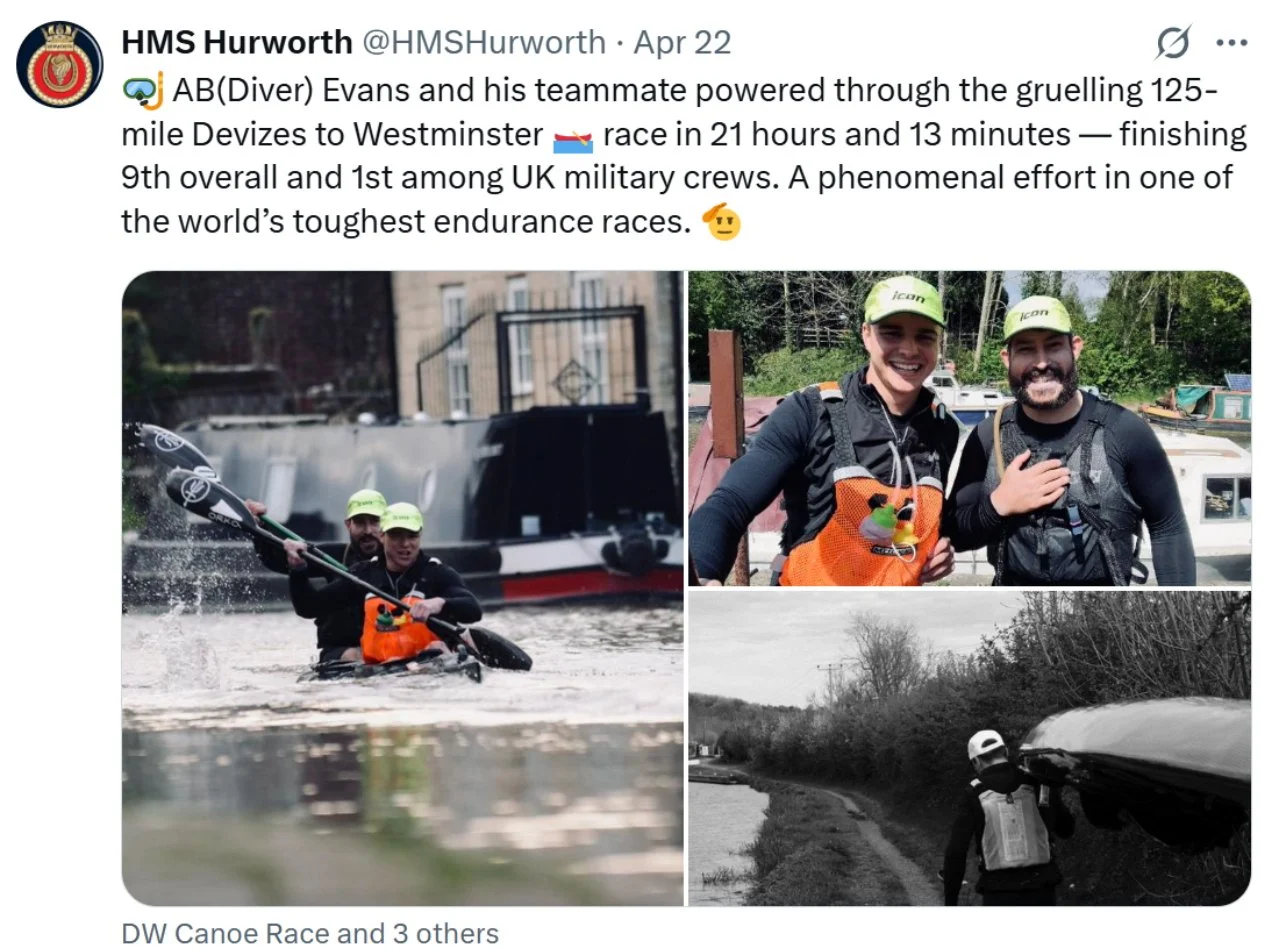Screen dimensions: 1280x949
Task: Click the canoe emoji after Westminster
Action: [x=573, y=136]
